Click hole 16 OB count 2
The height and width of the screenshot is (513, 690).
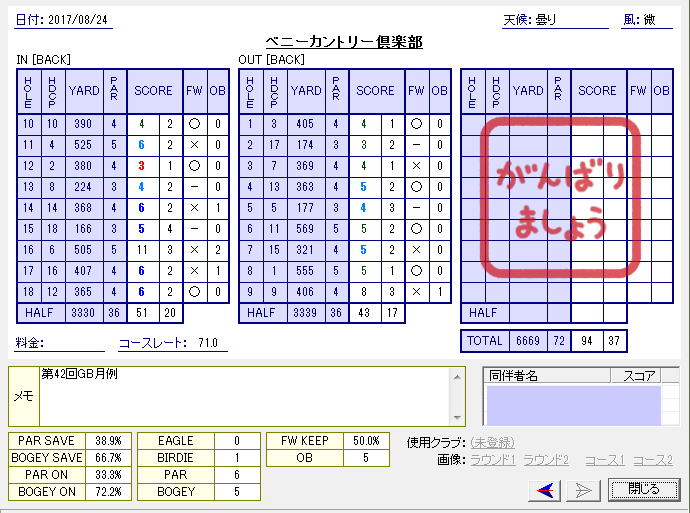218,250
